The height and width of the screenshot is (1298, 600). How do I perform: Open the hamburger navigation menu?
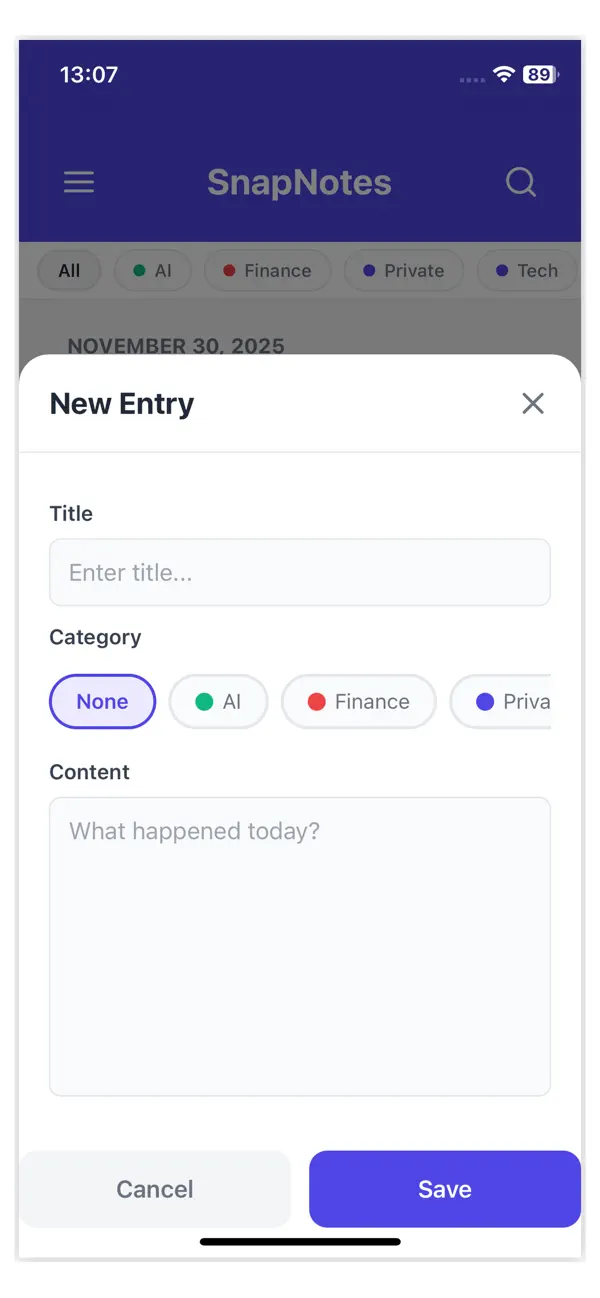click(78, 182)
